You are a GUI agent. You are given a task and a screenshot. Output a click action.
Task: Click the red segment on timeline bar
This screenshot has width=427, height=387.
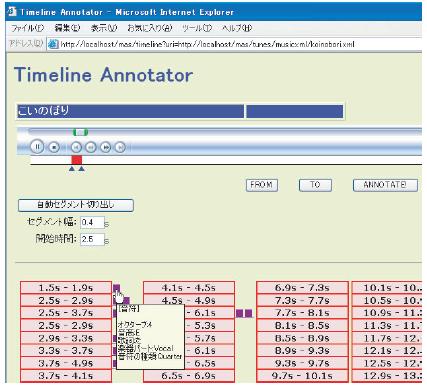click(x=77, y=160)
